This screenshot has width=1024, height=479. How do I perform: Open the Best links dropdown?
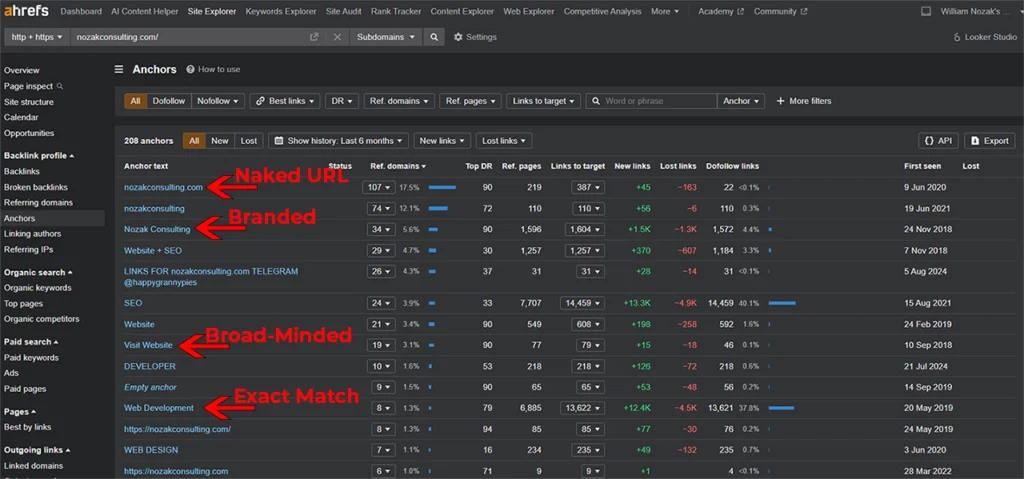pos(285,101)
